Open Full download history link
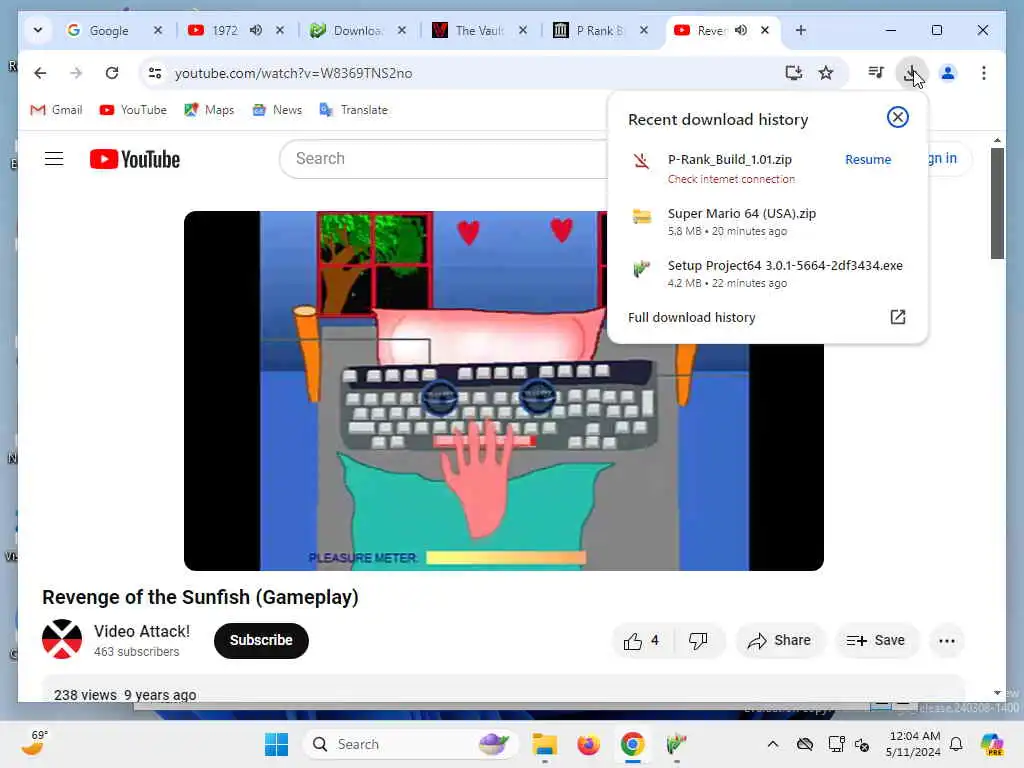The width and height of the screenshot is (1024, 768). click(692, 317)
